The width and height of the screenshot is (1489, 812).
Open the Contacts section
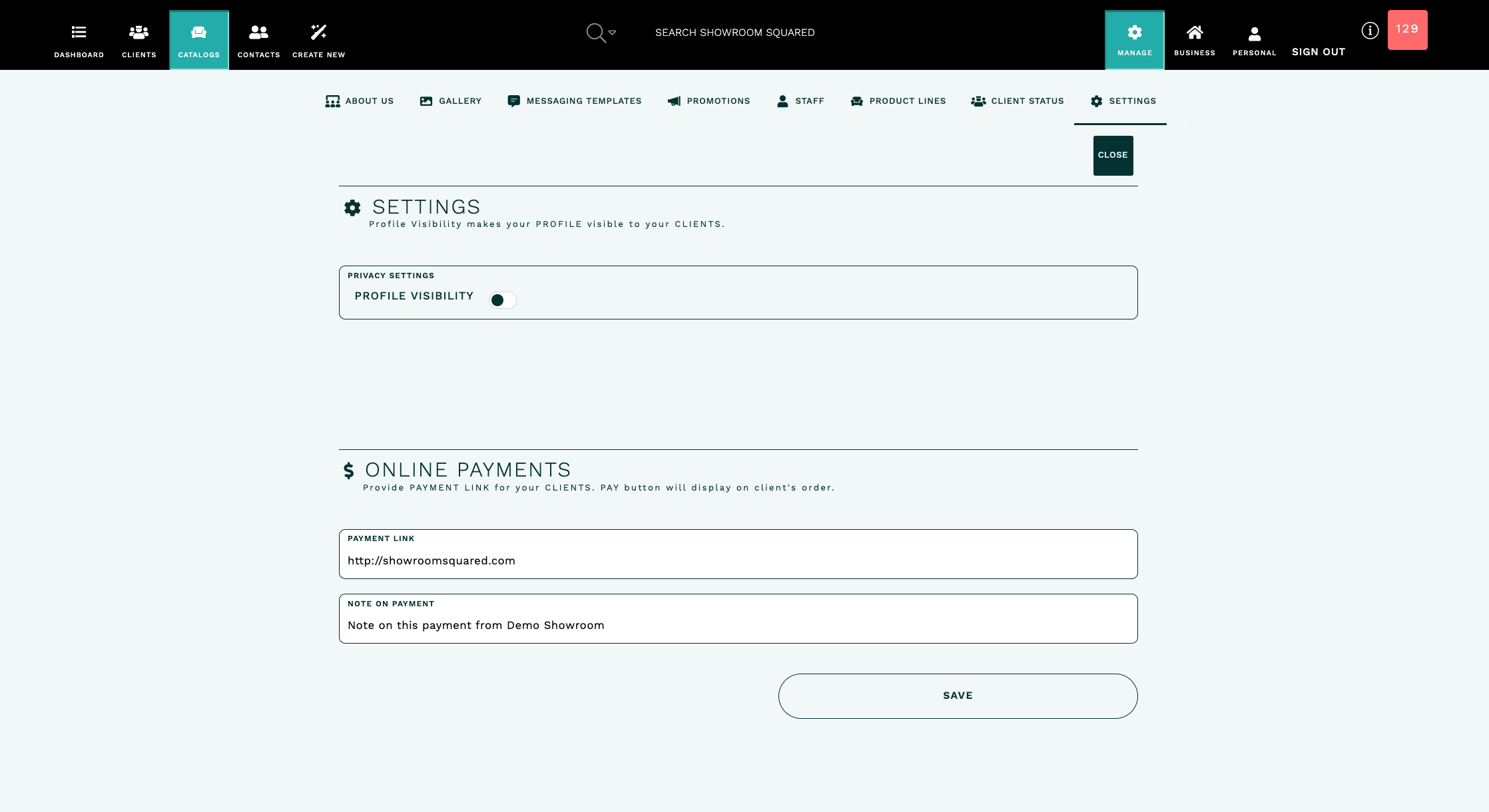[258, 40]
